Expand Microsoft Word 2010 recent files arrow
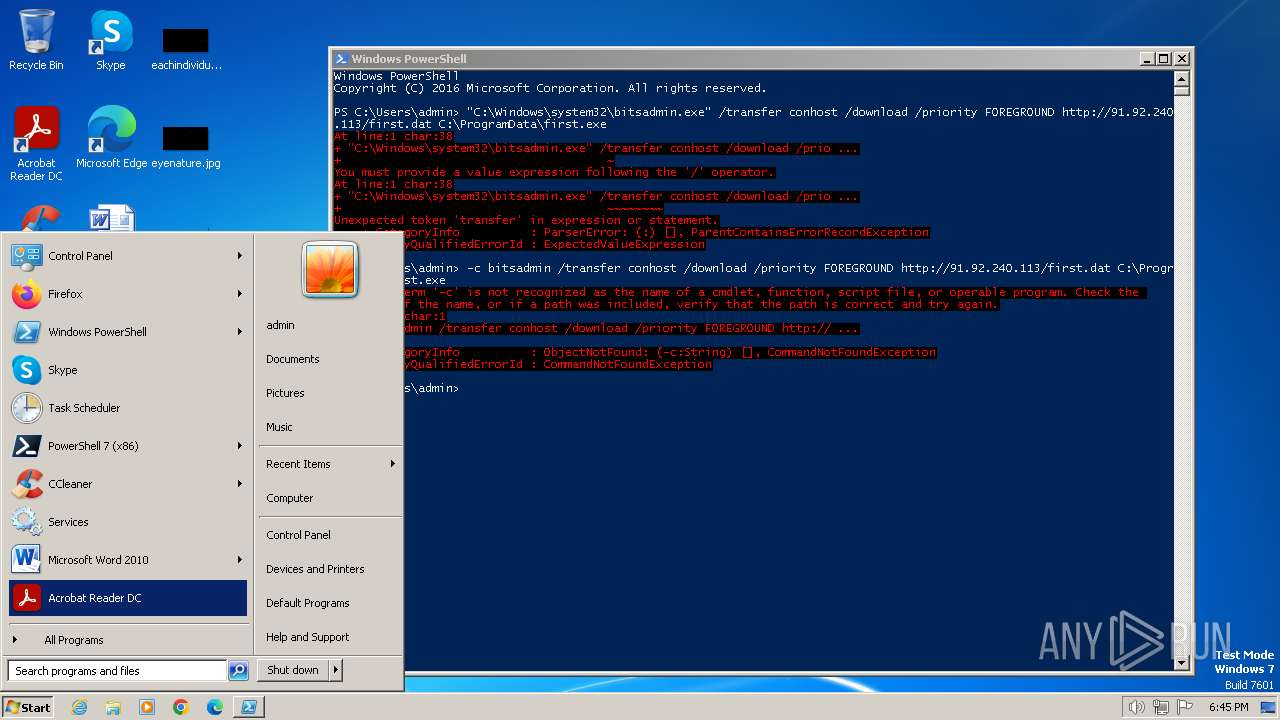 (240, 560)
